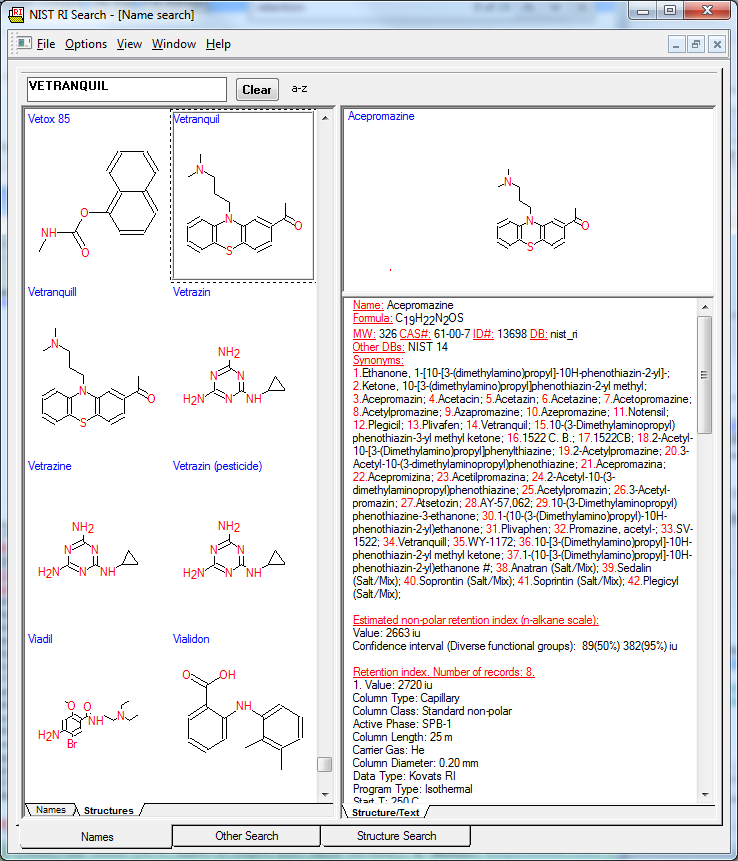Click the Clear button
Viewport: 738px width, 861px height.
coord(257,90)
